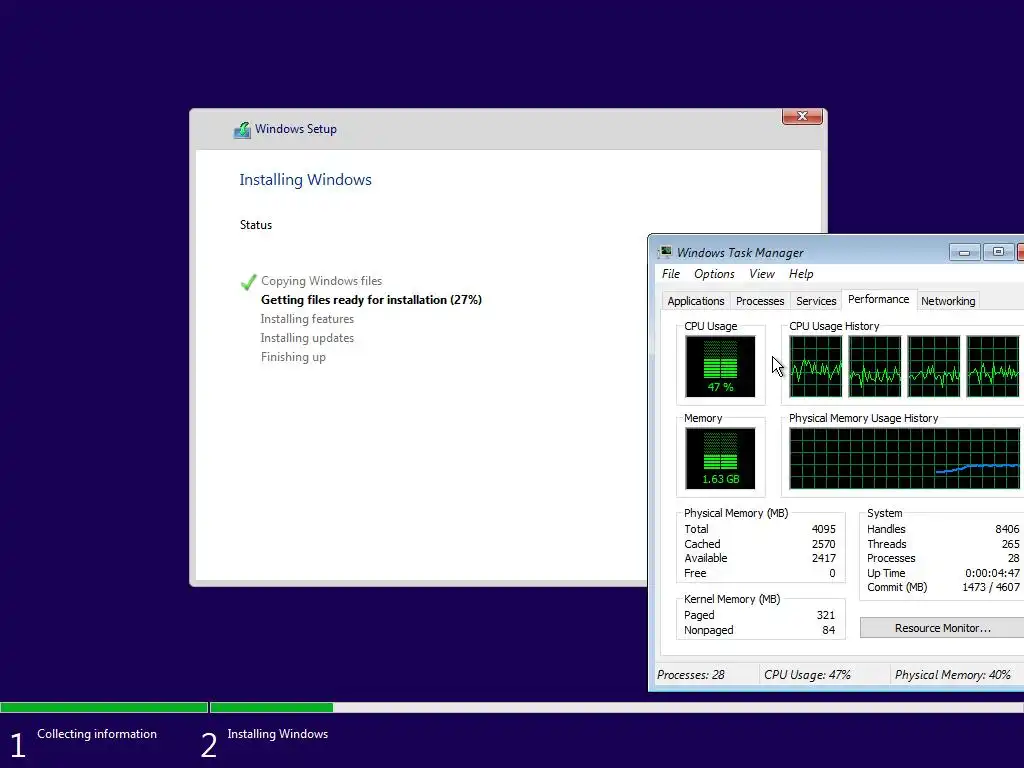Click the 'Installing updates' step
Screen dimensions: 1024x768
(307, 338)
